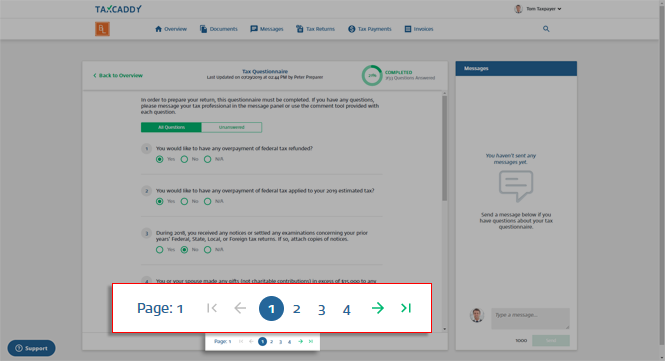665x361 pixels.
Task: Click the Back to Overview link
Action: [118, 76]
